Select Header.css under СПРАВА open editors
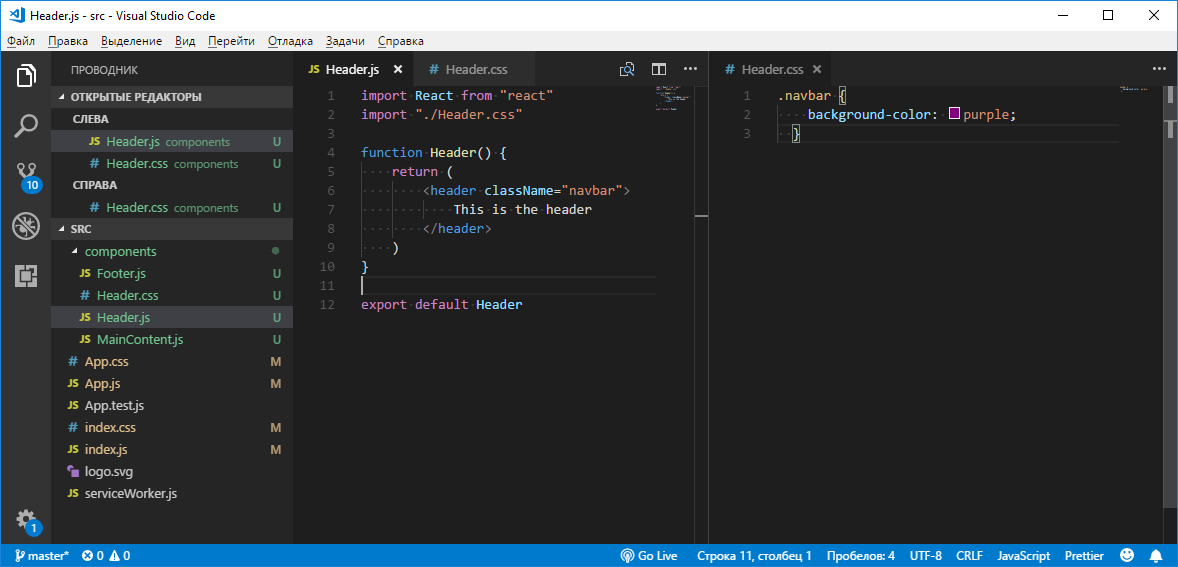This screenshot has width=1178, height=567. click(171, 207)
